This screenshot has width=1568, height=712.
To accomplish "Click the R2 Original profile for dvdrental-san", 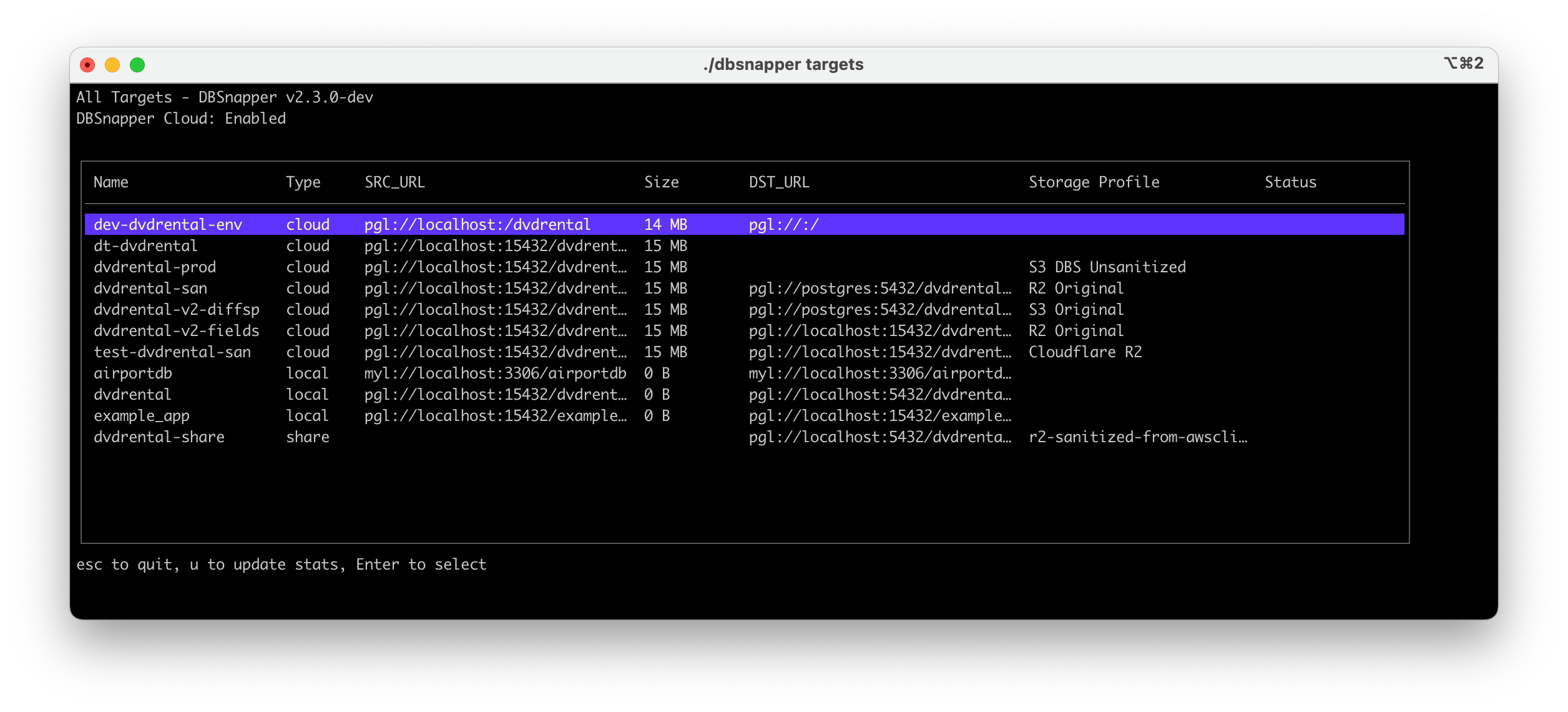I will click(x=1076, y=288).
